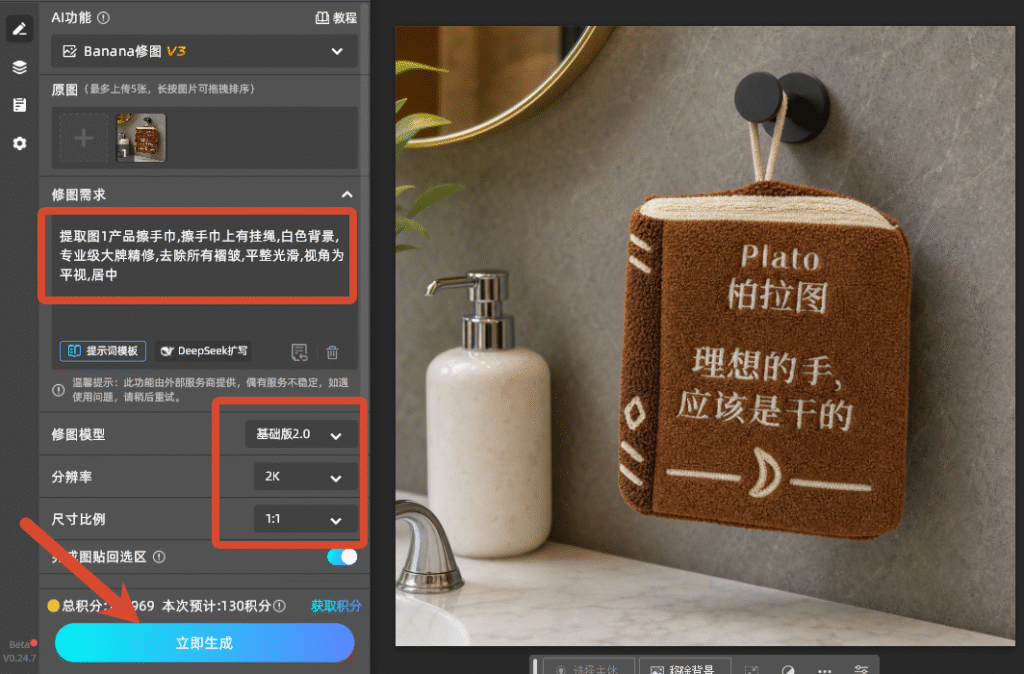The width and height of the screenshot is (1024, 674).
Task: Click the 移除背景 button in bottom toolbar
Action: (x=684, y=668)
